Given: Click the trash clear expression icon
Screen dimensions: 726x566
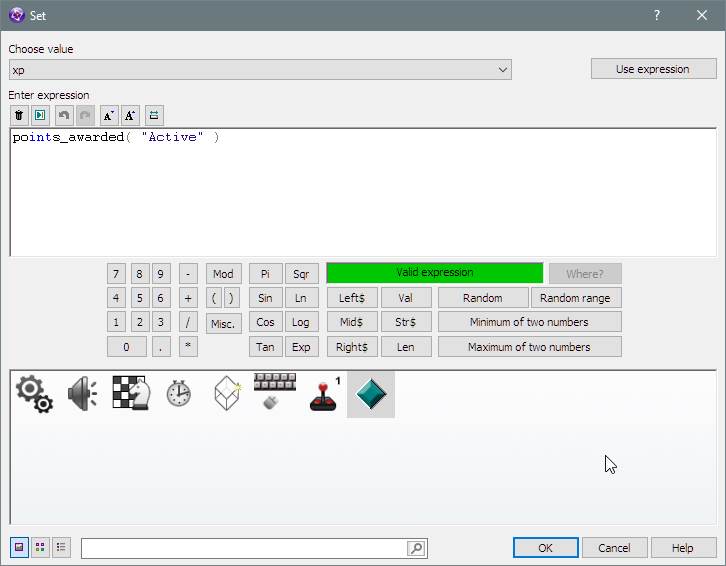Looking at the screenshot, I should pos(19,115).
